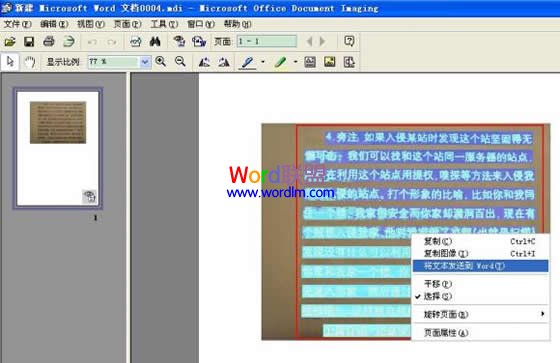Choose 复制图像(I) in context menu
This screenshot has width=560, height=363.
pyautogui.click(x=480, y=254)
